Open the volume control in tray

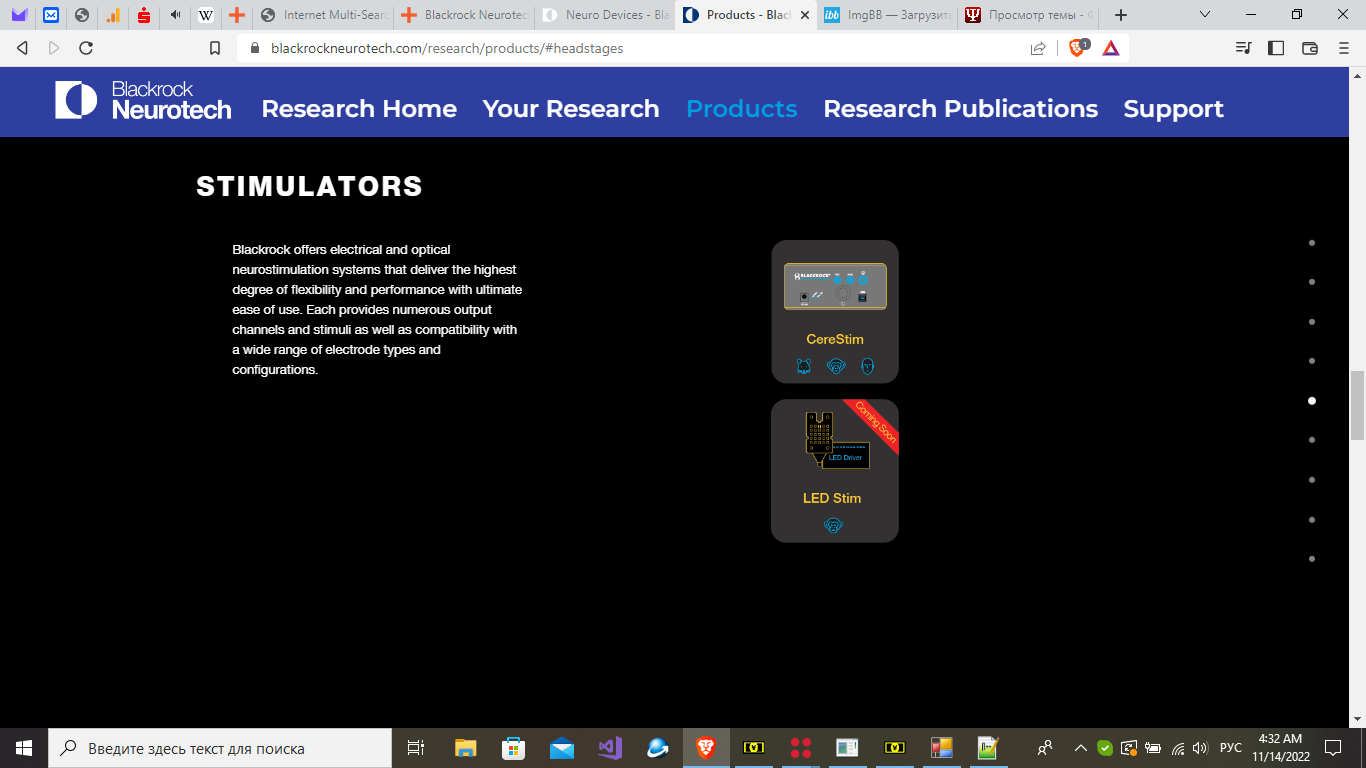pyautogui.click(x=1200, y=748)
